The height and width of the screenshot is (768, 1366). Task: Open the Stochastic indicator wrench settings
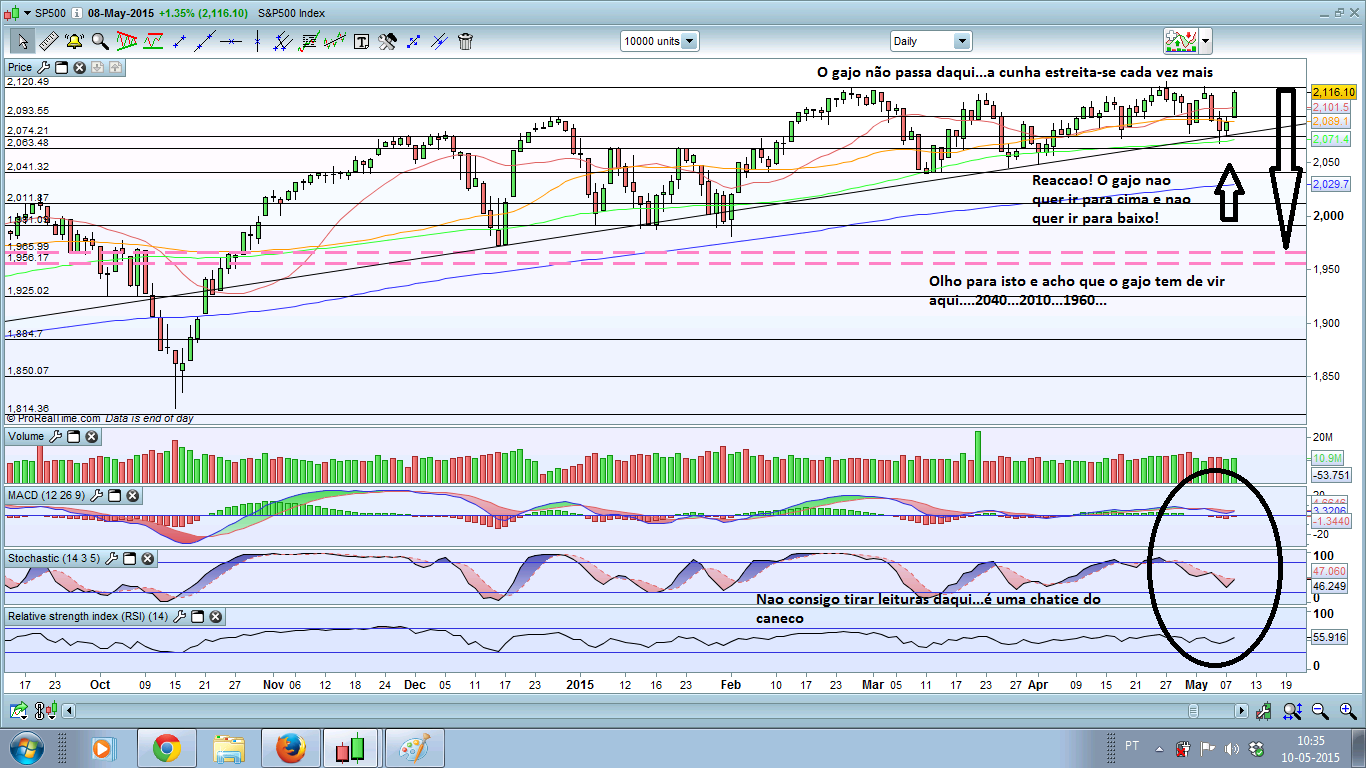point(113,557)
